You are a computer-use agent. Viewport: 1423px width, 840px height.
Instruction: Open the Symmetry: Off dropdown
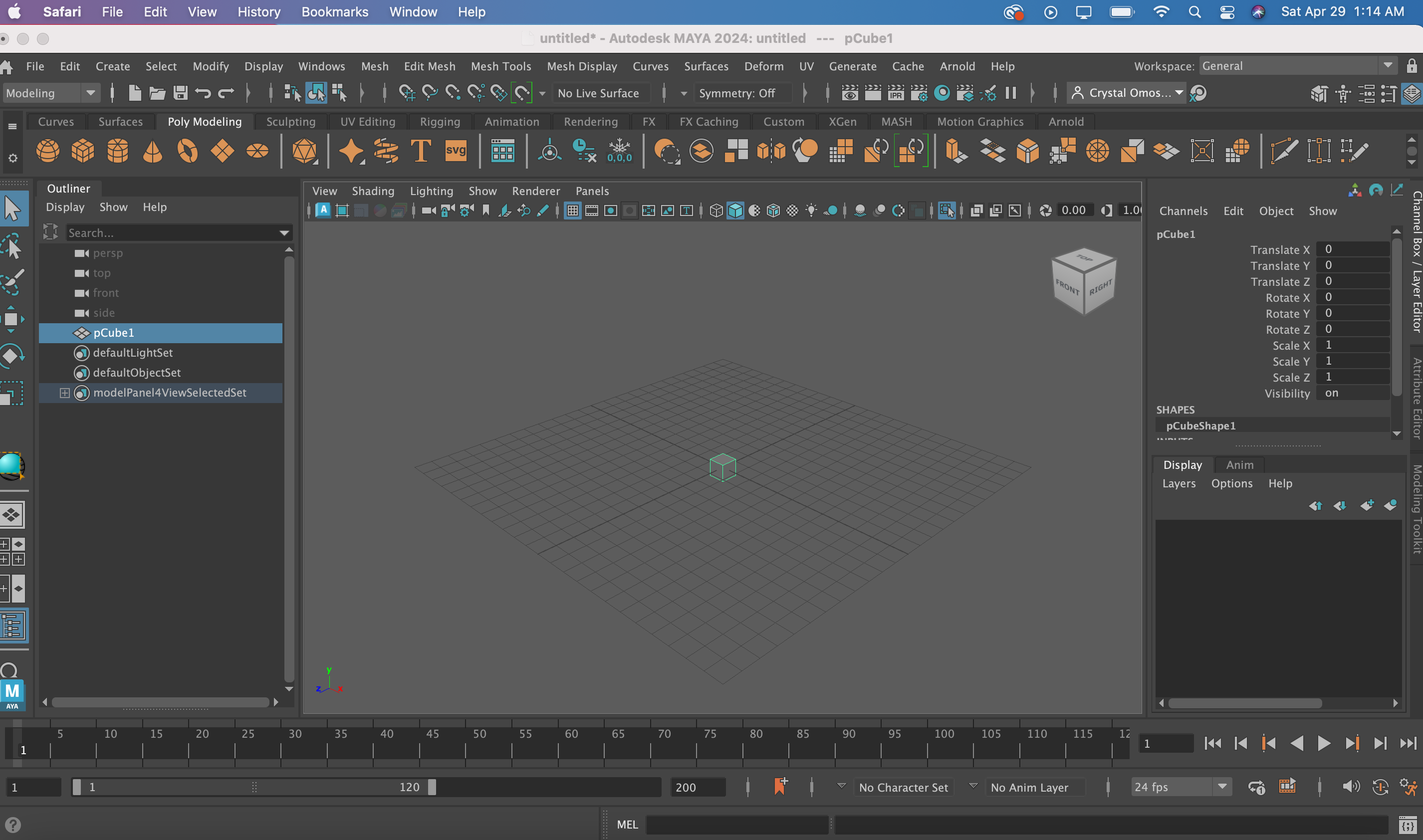pos(743,93)
